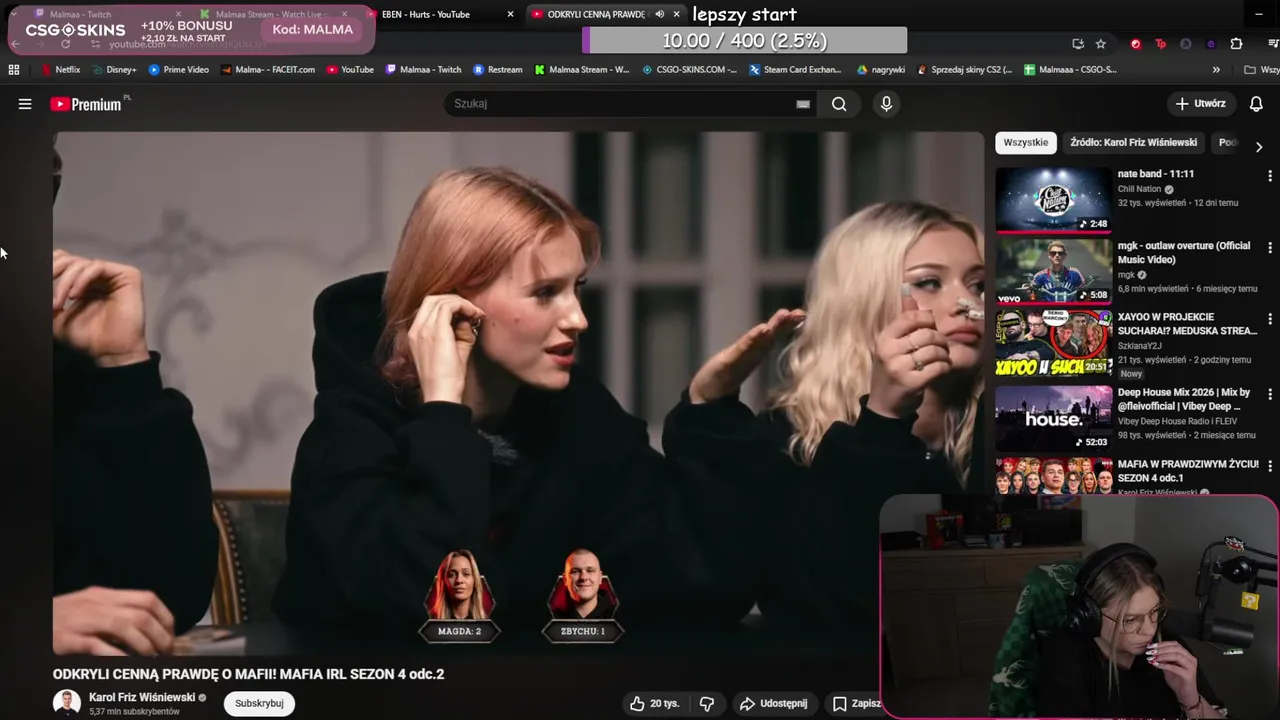Open nate band - 11:11 thumbnail

1053,199
